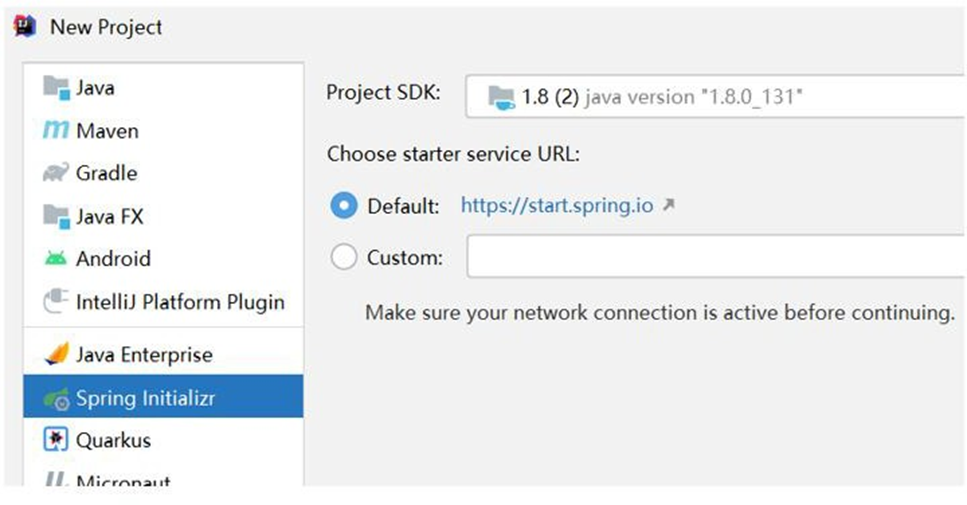The image size is (967, 505).
Task: Select Micronaut in the project list
Action: point(123,481)
